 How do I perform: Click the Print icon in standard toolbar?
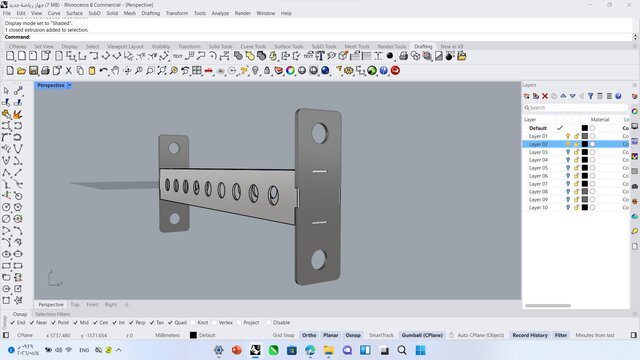point(45,71)
